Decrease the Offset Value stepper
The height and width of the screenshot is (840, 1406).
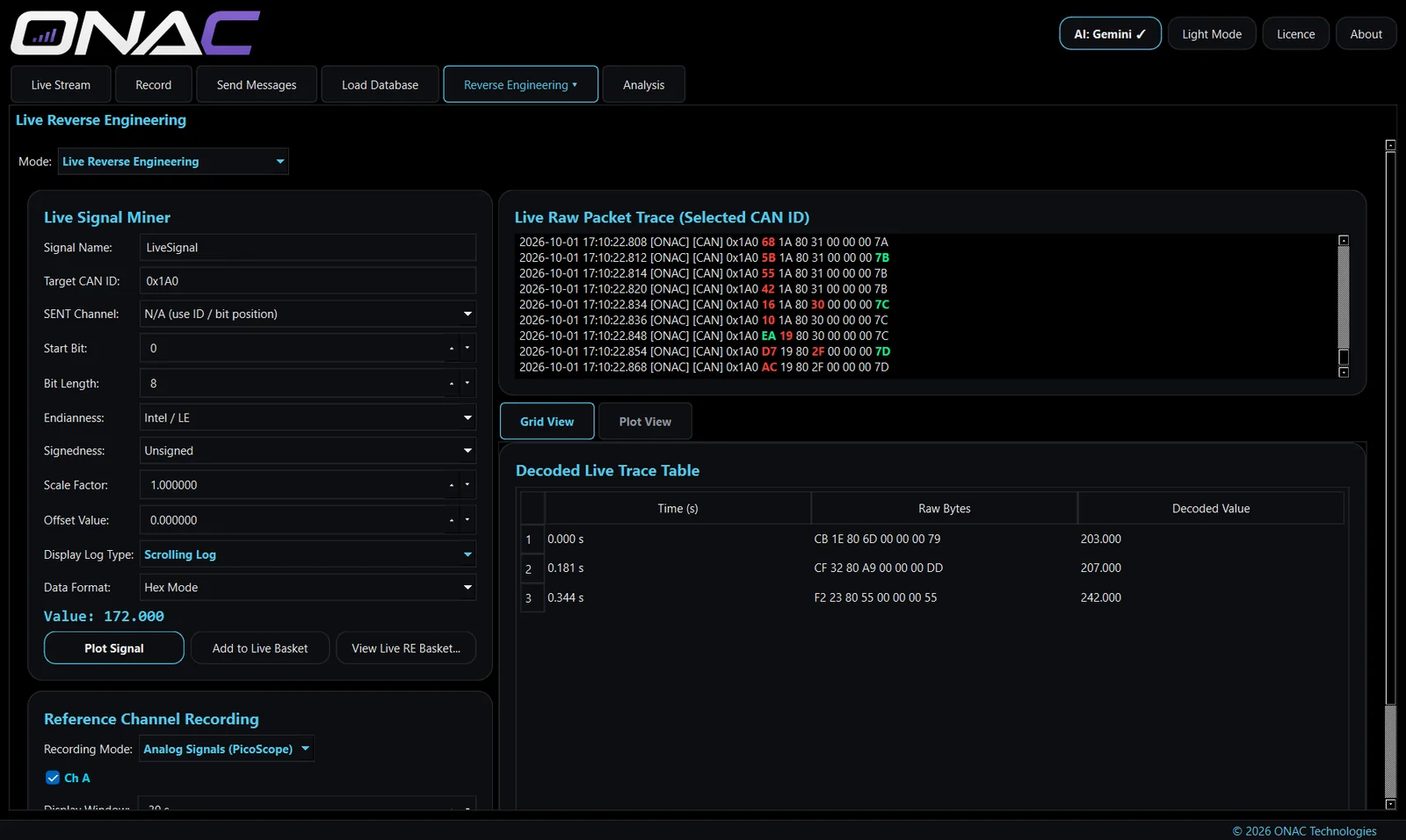(467, 520)
